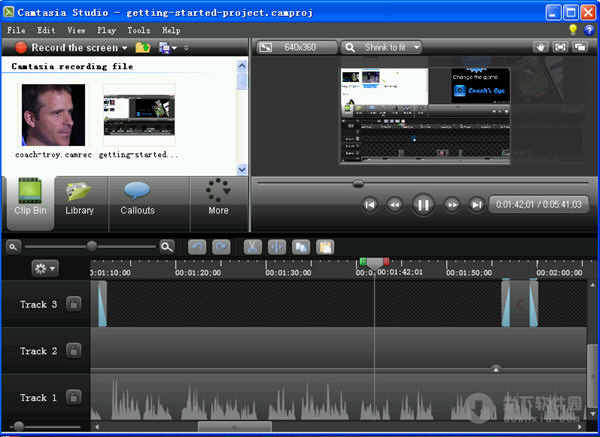This screenshot has height=437, width=600.
Task: Toggle the lock on Track 2
Action: pyautogui.click(x=73, y=351)
